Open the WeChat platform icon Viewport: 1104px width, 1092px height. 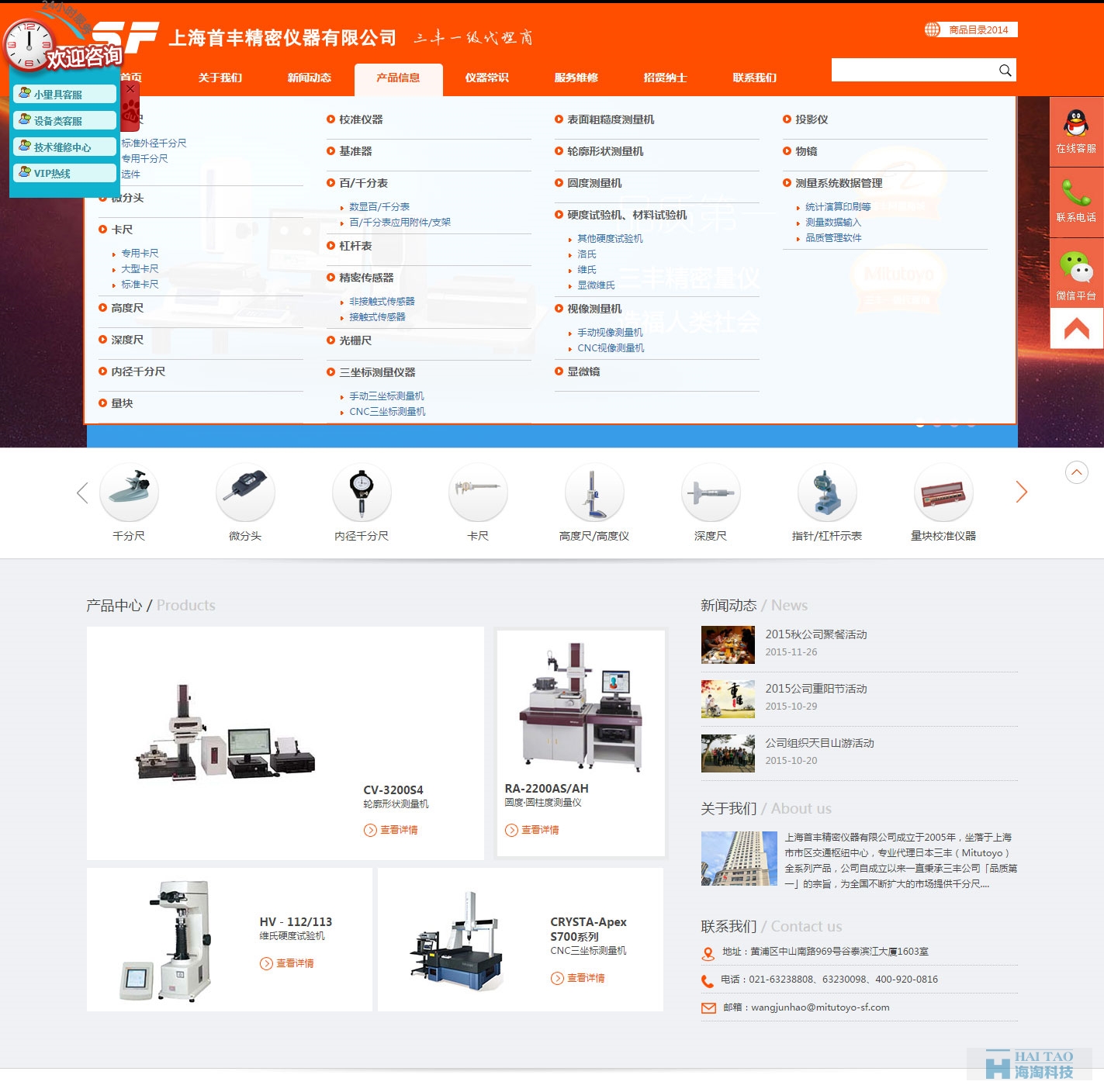(1076, 274)
